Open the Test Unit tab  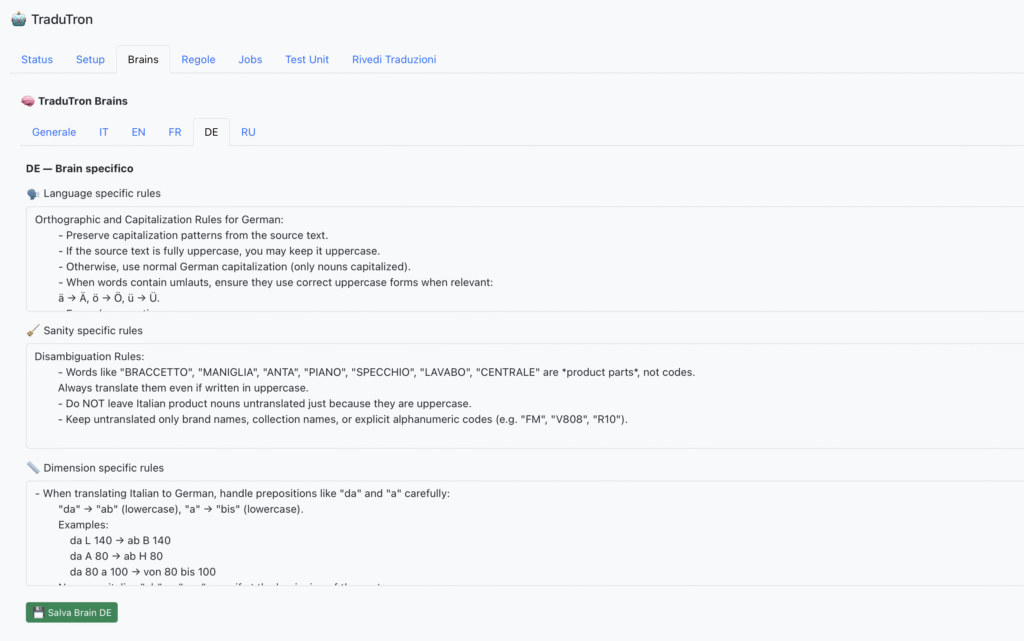[x=307, y=60]
